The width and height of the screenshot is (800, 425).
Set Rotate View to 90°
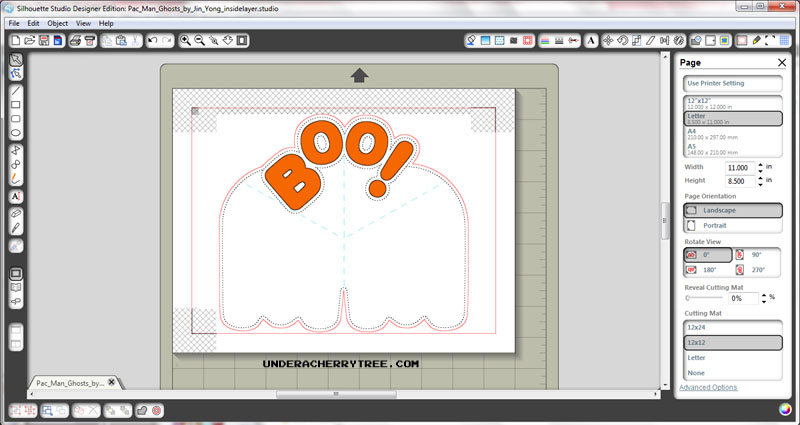point(757,255)
